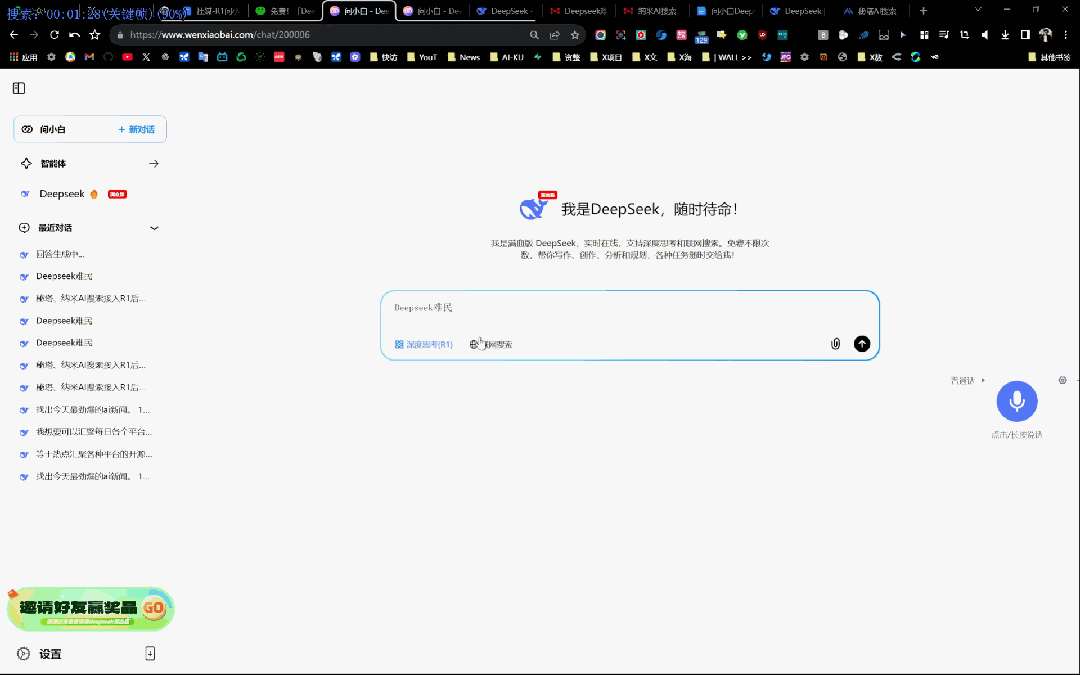
Task: Reload the current page
Action: point(54,34)
